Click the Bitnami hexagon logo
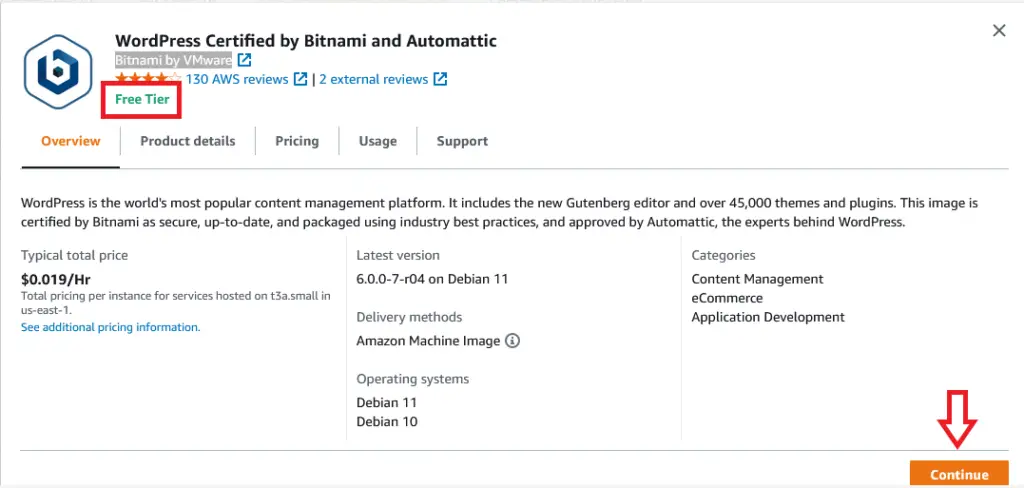The height and width of the screenshot is (488, 1024). tap(59, 71)
